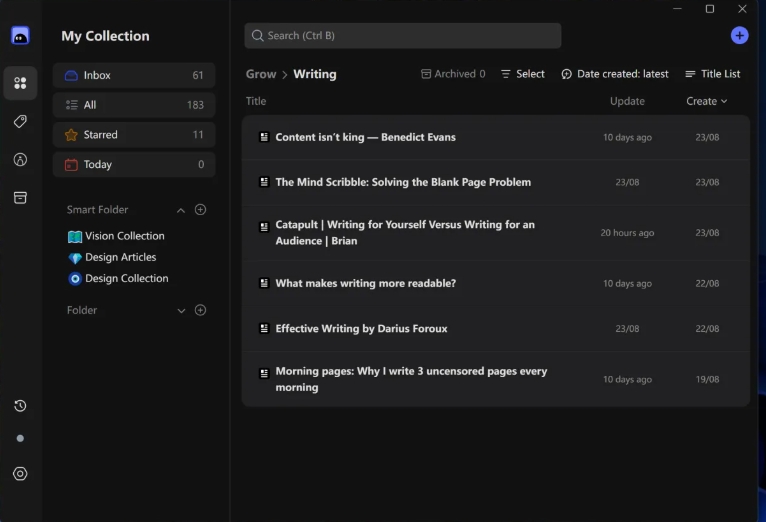Image resolution: width=766 pixels, height=522 pixels.
Task: Click the article icon for Effective Writing
Action: pyautogui.click(x=264, y=328)
